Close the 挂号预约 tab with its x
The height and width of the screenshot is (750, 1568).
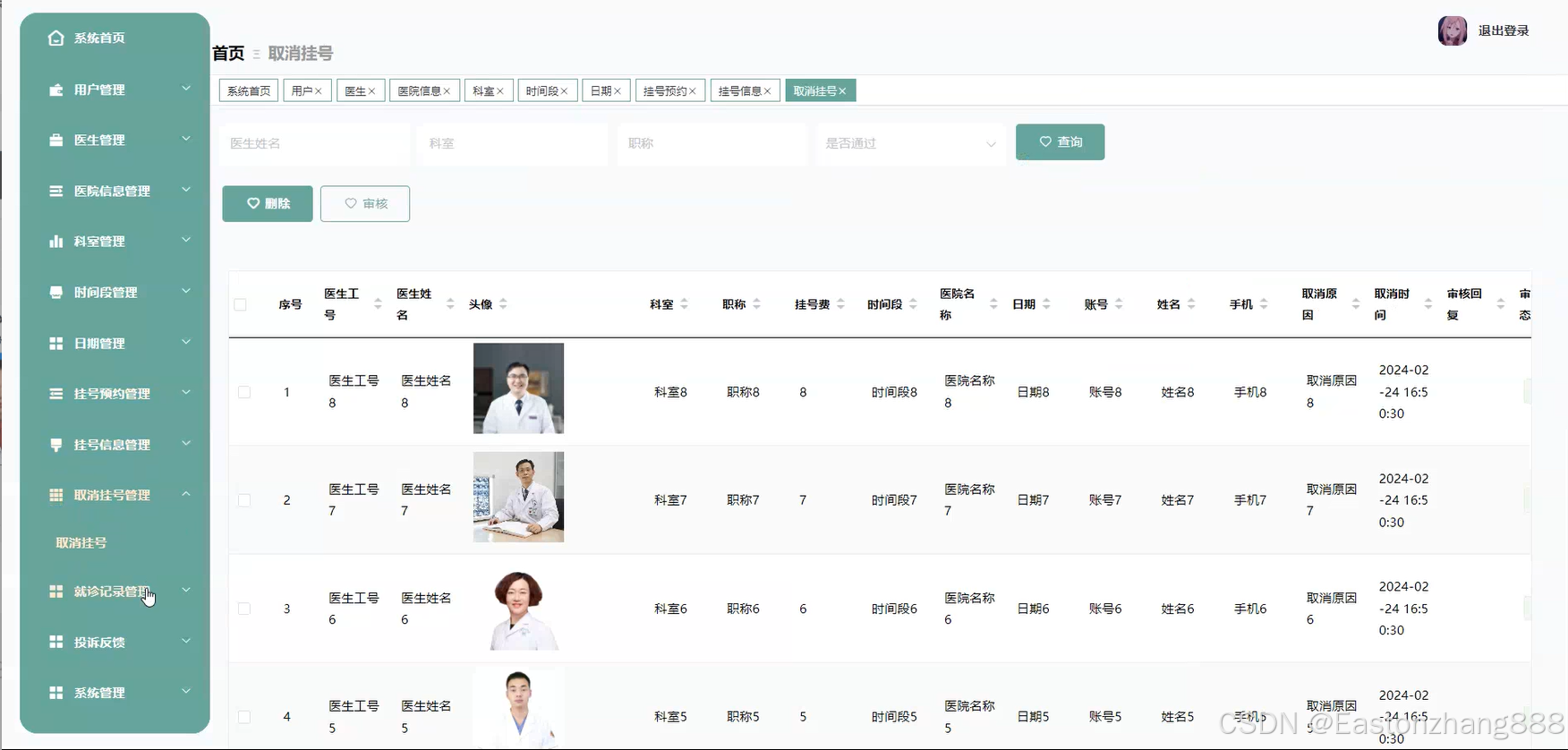[x=692, y=91]
